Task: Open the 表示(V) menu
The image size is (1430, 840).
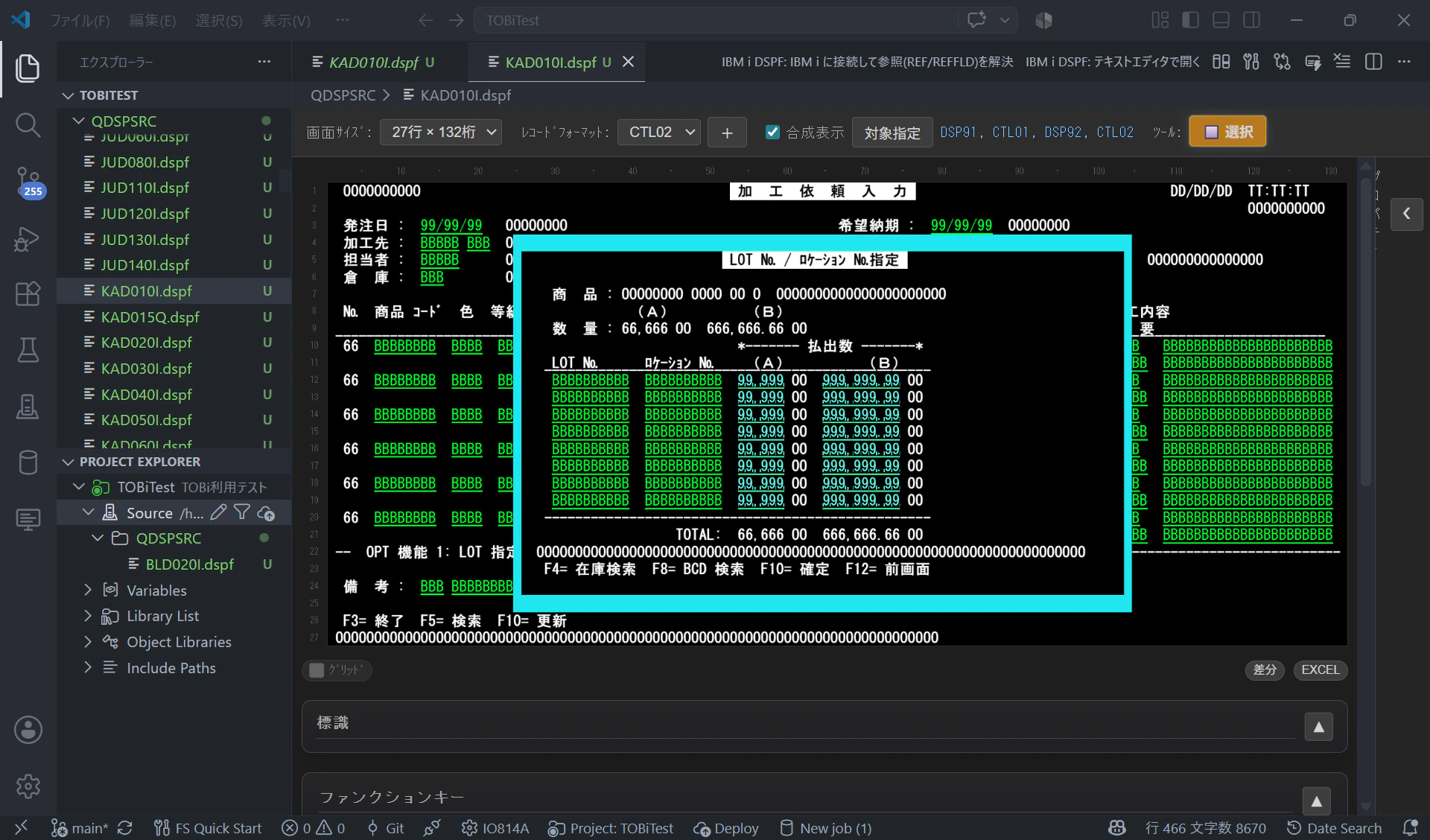Action: click(x=286, y=20)
